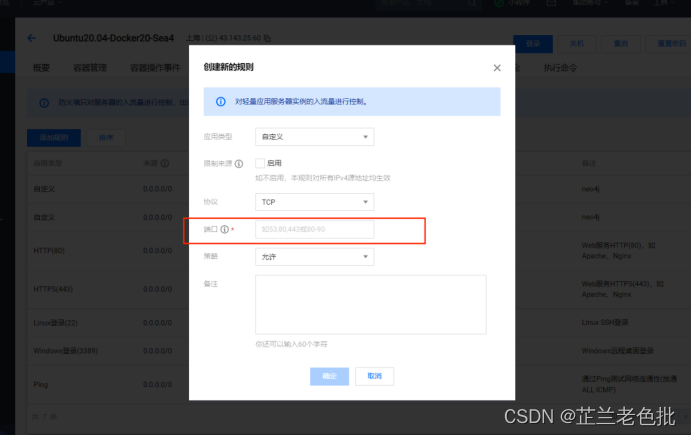
Task: Cancel the dialog with 取消 button
Action: coord(375,376)
